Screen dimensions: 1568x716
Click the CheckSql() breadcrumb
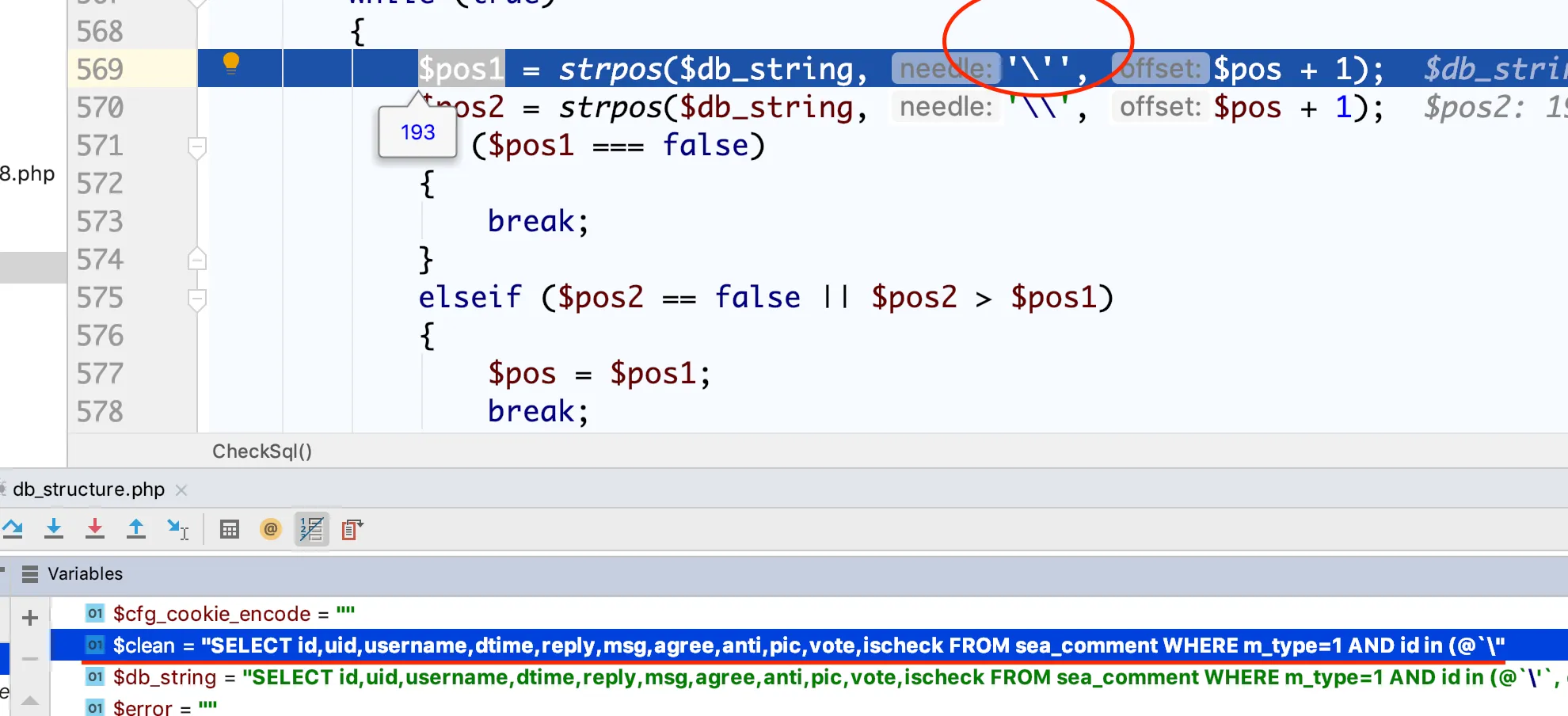click(262, 451)
